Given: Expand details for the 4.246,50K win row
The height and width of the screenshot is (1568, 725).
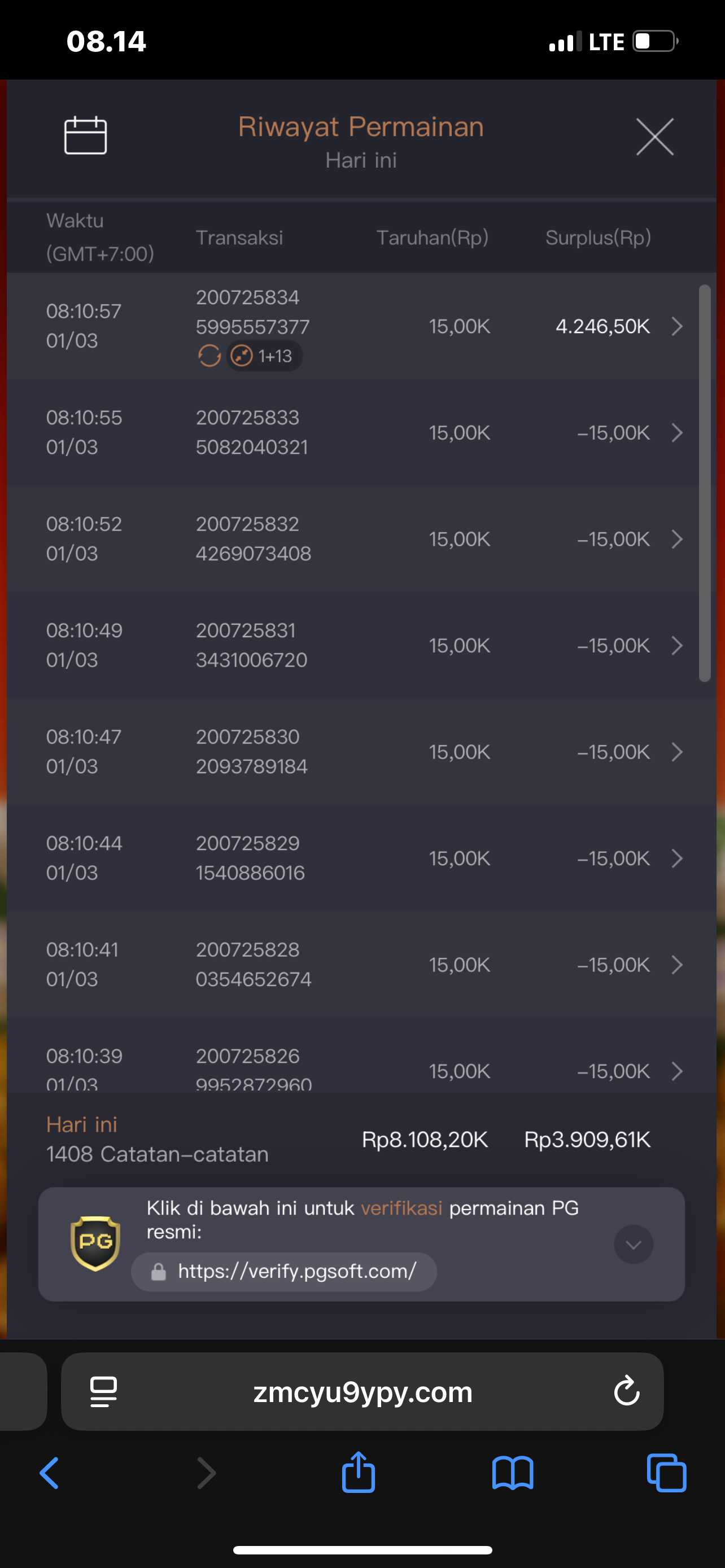Looking at the screenshot, I should point(677,327).
